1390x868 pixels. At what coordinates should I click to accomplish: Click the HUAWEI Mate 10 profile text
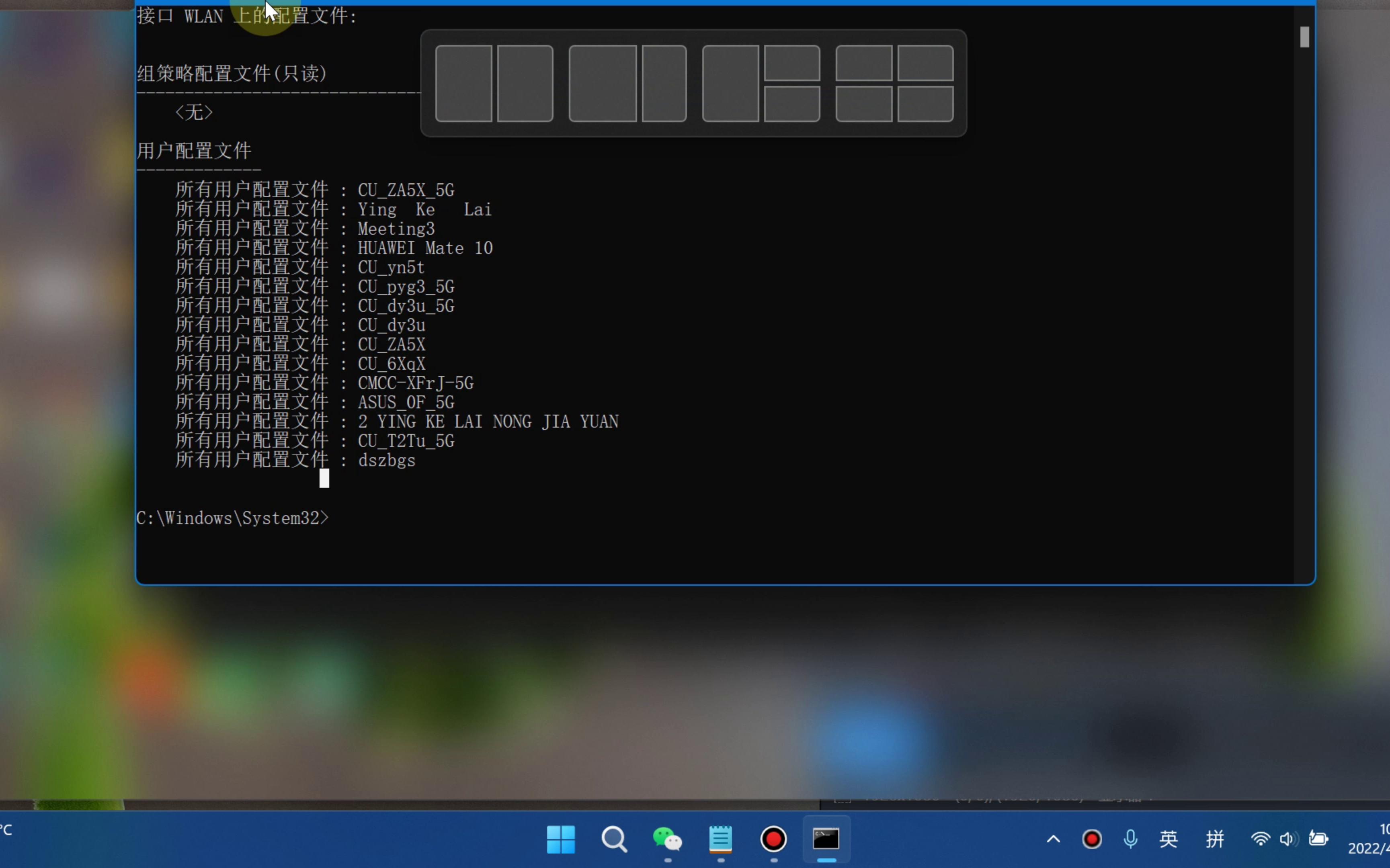[x=425, y=248]
